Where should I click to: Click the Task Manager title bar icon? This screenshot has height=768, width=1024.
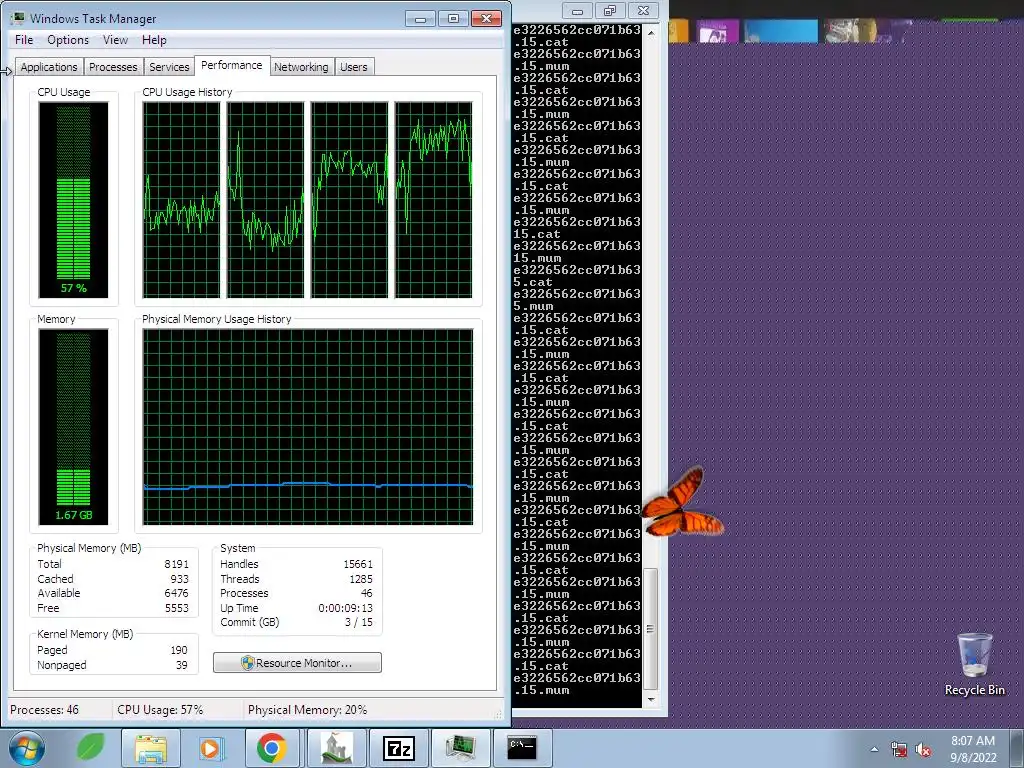coord(18,18)
